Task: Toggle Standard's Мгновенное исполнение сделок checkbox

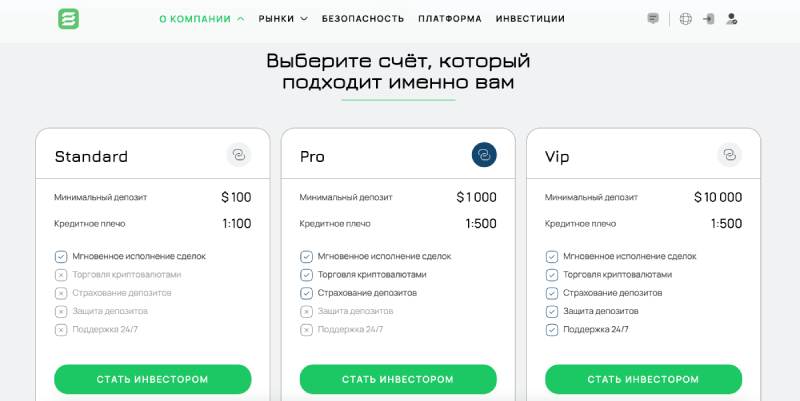Action: coord(61,256)
